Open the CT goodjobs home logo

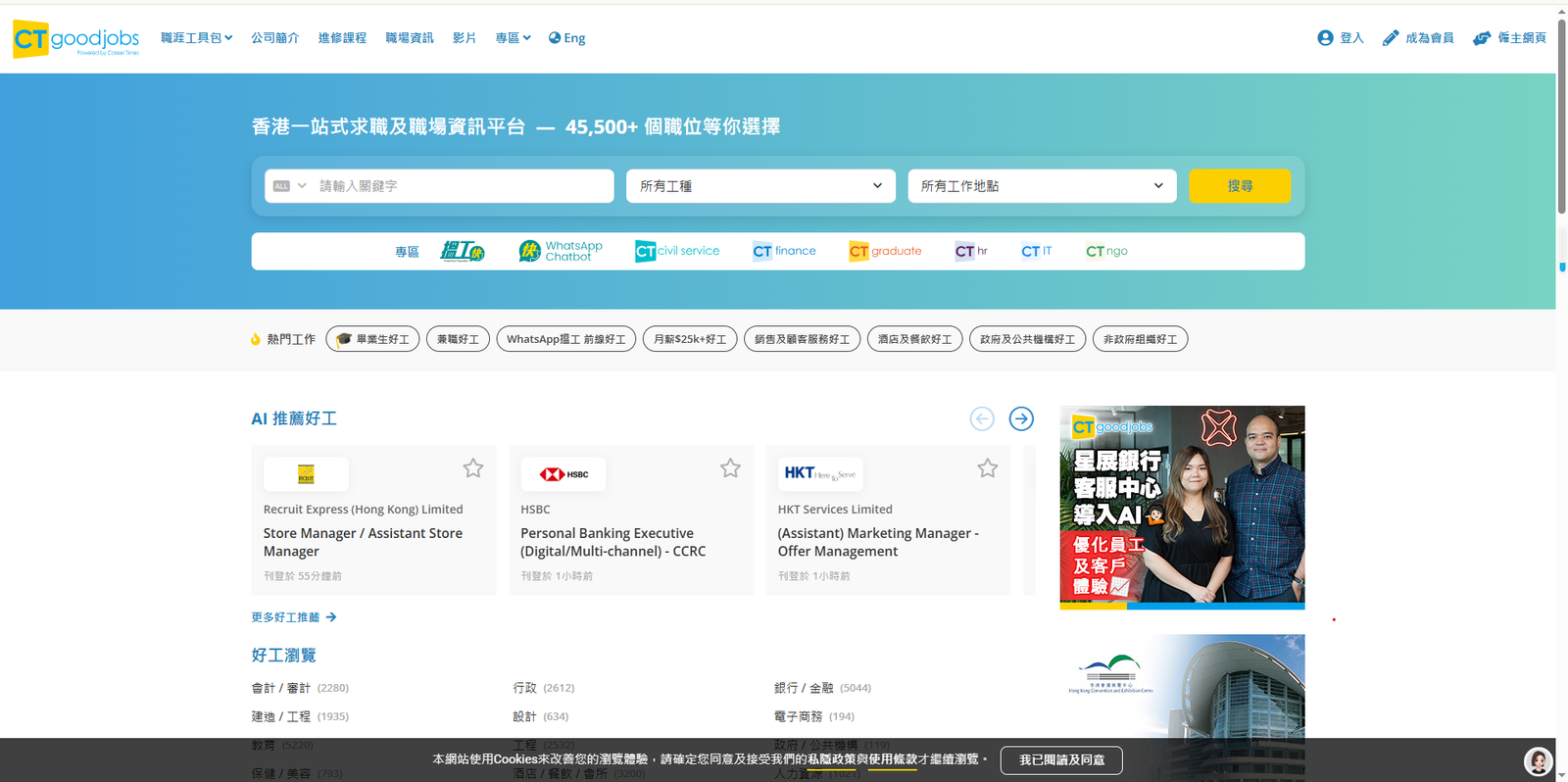click(x=76, y=38)
